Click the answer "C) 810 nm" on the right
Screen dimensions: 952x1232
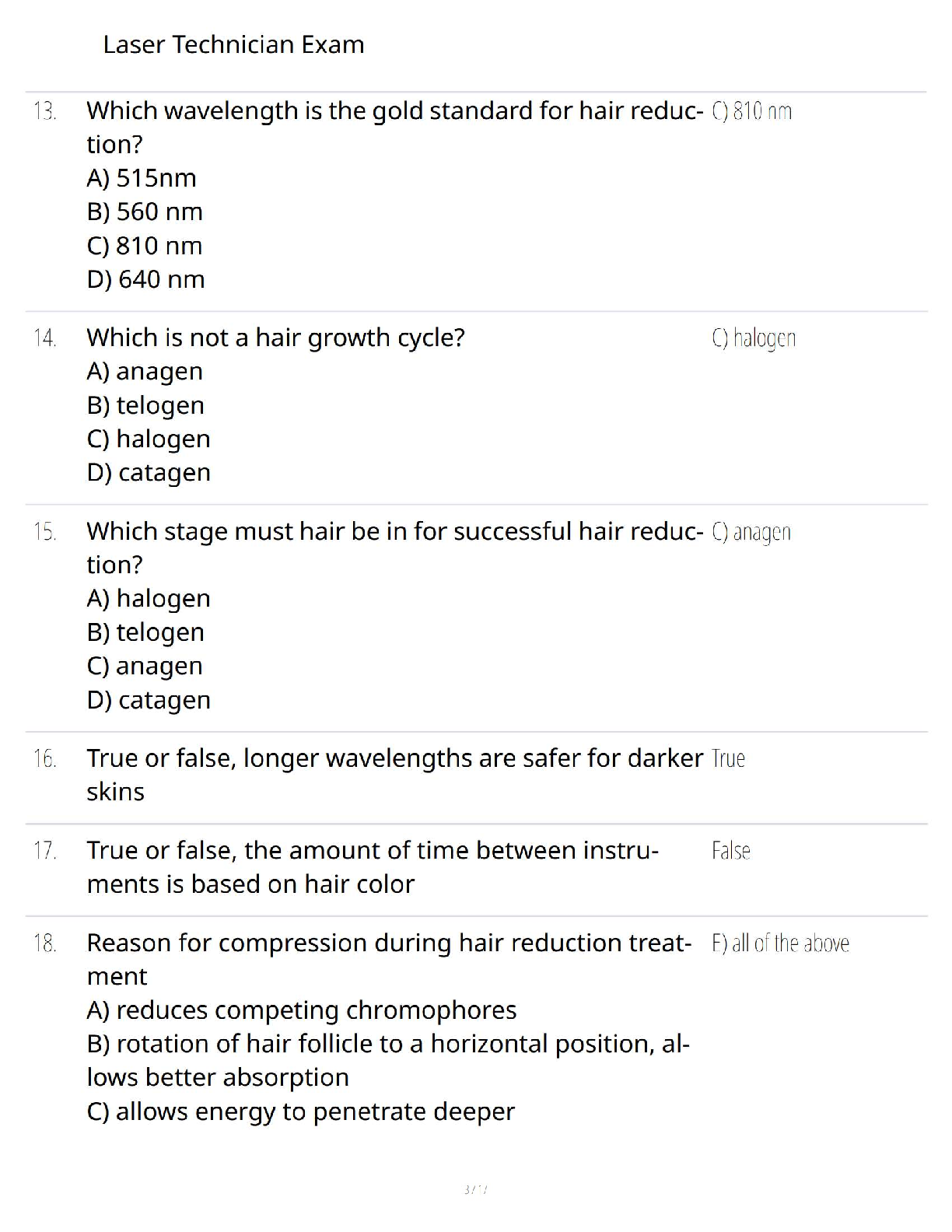tap(751, 112)
